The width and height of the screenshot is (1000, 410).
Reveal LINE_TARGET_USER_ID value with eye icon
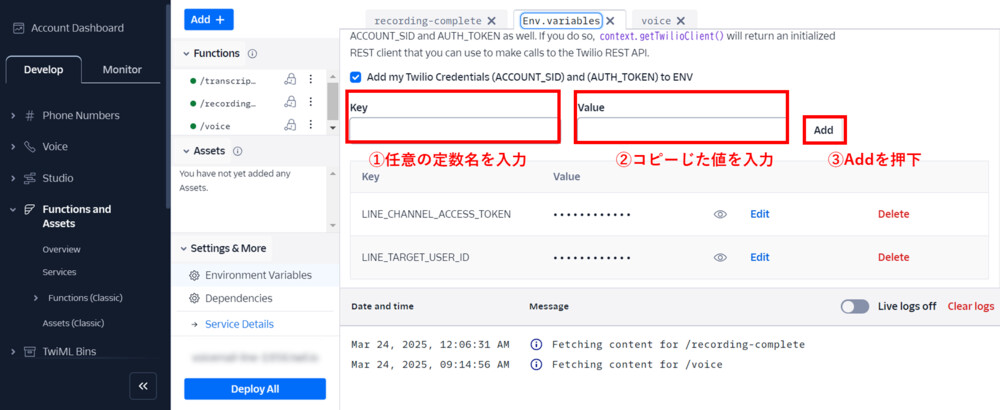(x=720, y=258)
